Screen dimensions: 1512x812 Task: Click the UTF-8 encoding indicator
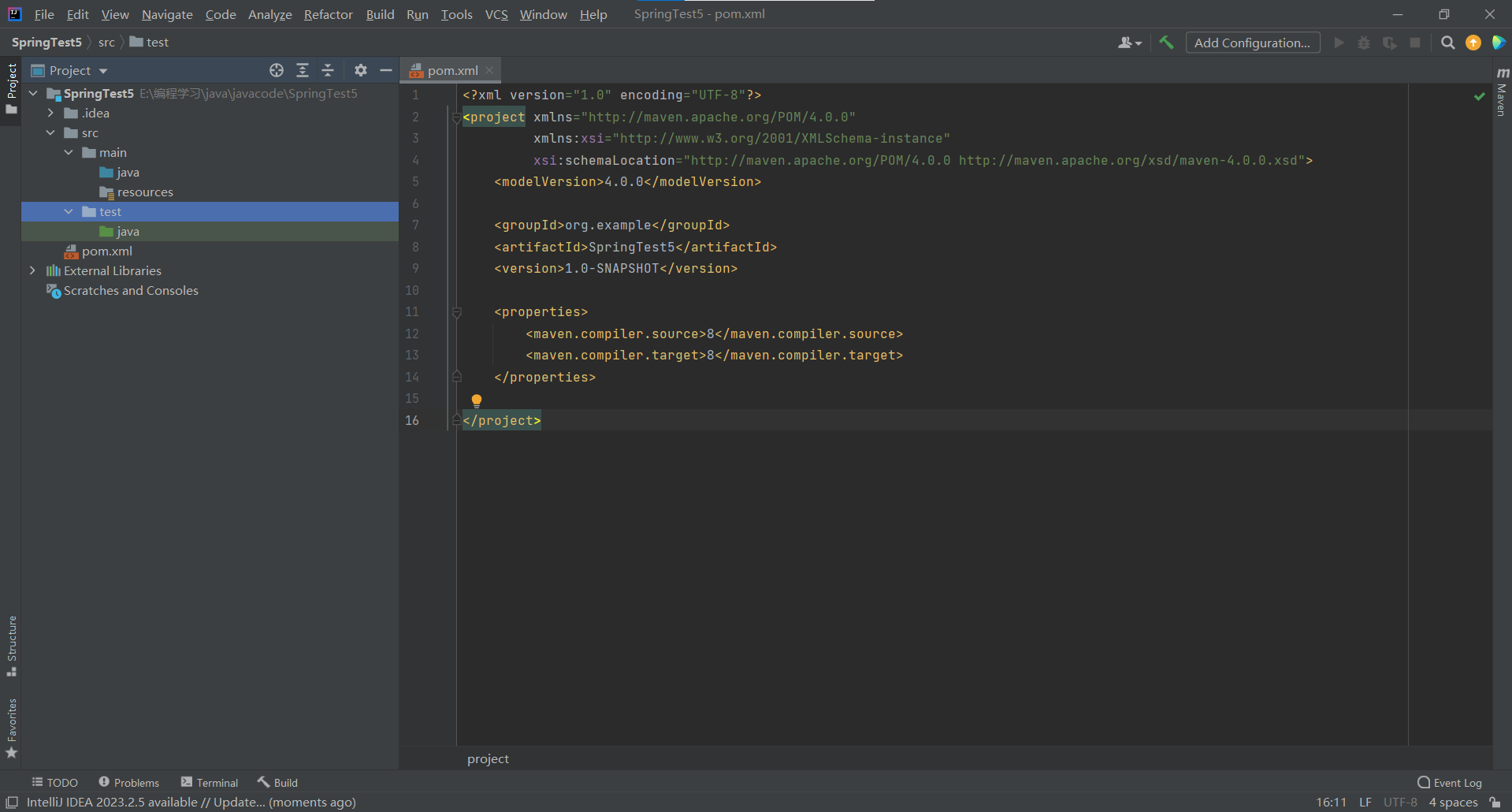pyautogui.click(x=1400, y=802)
